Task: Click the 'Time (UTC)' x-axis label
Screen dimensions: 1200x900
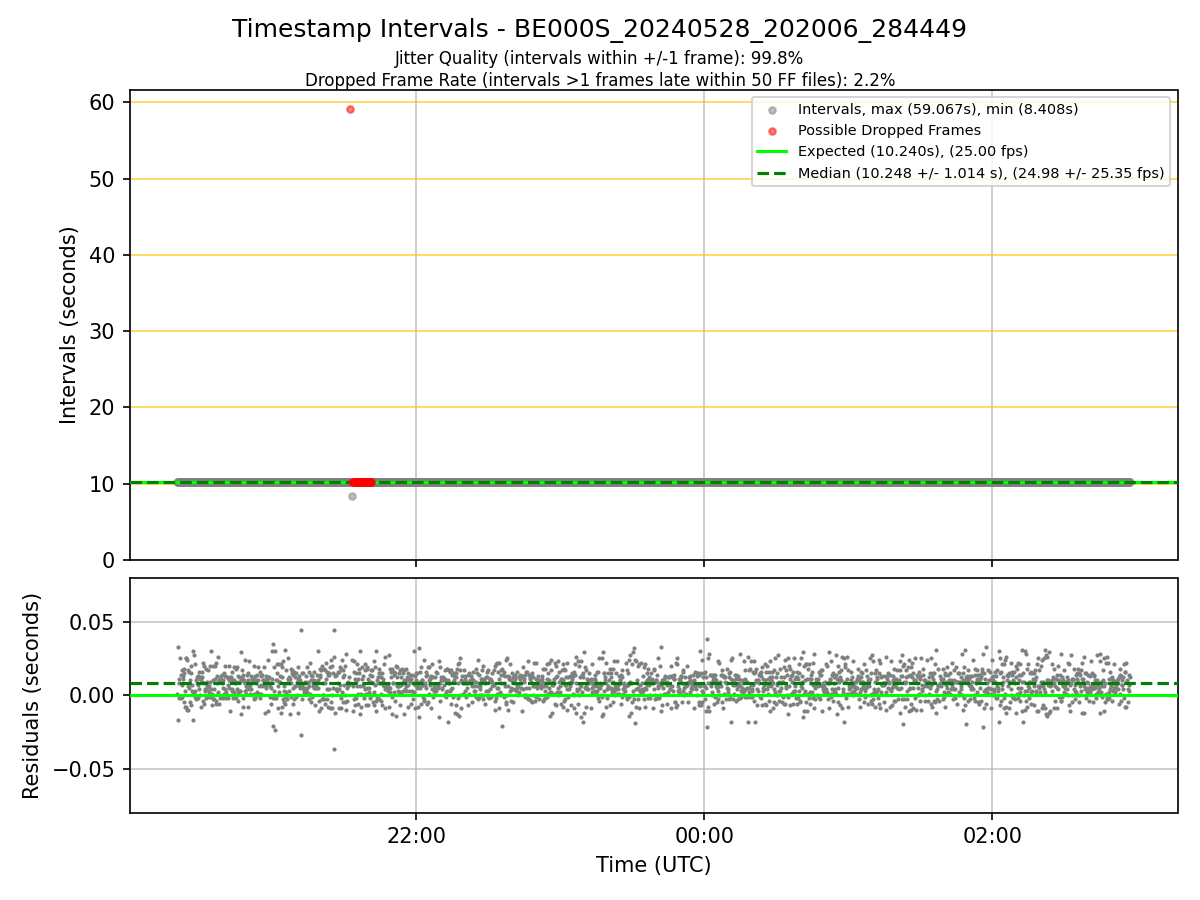Action: pyautogui.click(x=653, y=865)
